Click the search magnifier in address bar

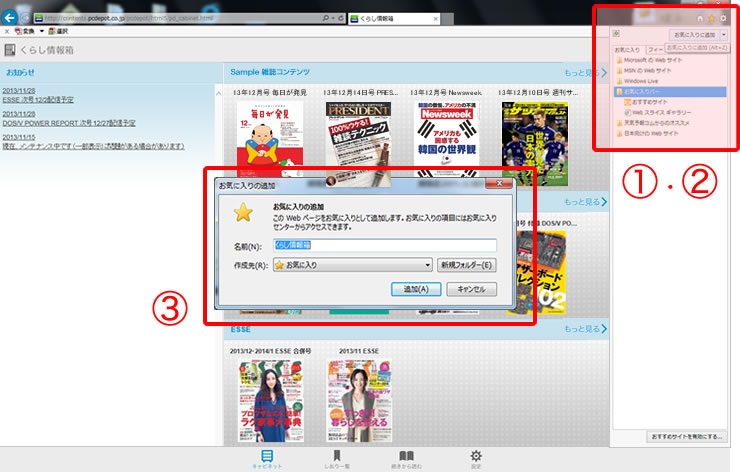[x=326, y=18]
